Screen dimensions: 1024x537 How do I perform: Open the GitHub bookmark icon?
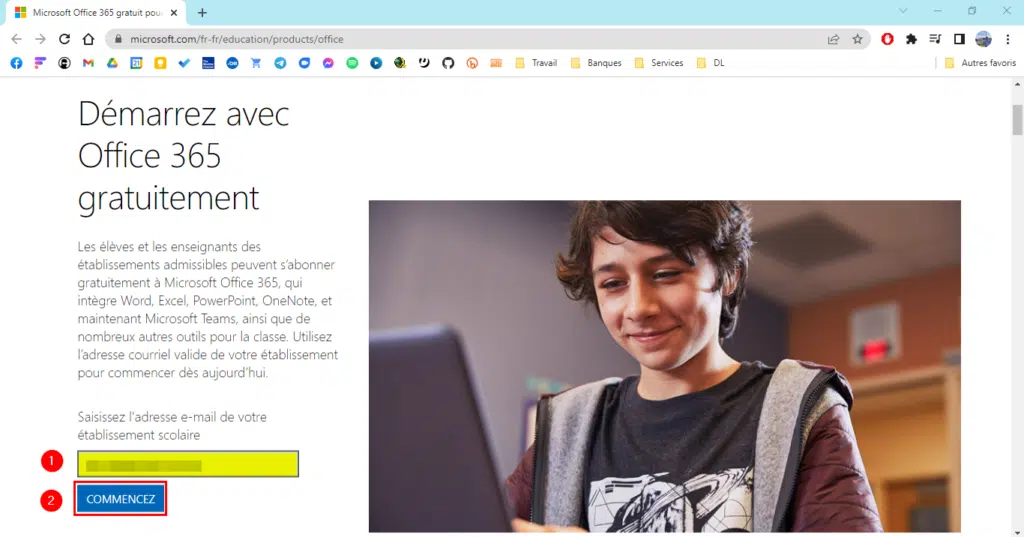[x=448, y=63]
